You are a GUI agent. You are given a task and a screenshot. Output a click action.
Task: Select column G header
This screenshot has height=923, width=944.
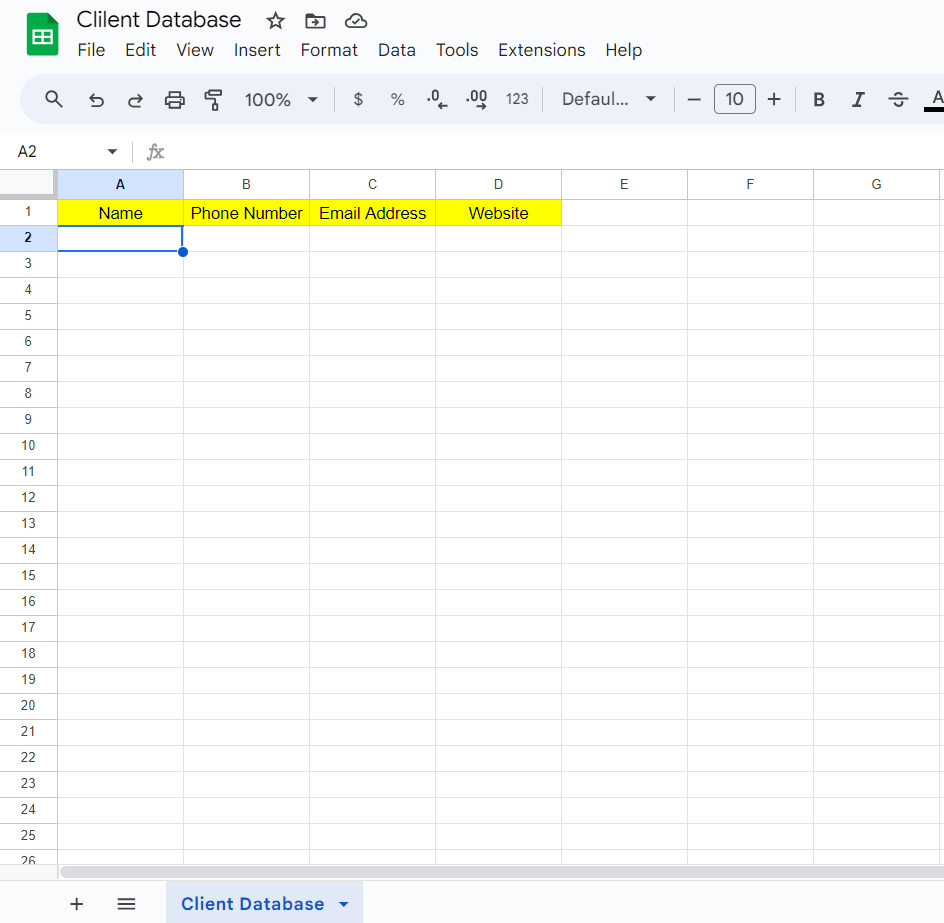tap(877, 184)
